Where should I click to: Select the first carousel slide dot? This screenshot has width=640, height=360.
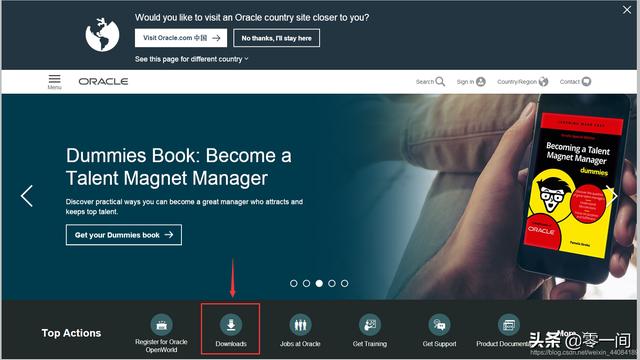point(293,283)
